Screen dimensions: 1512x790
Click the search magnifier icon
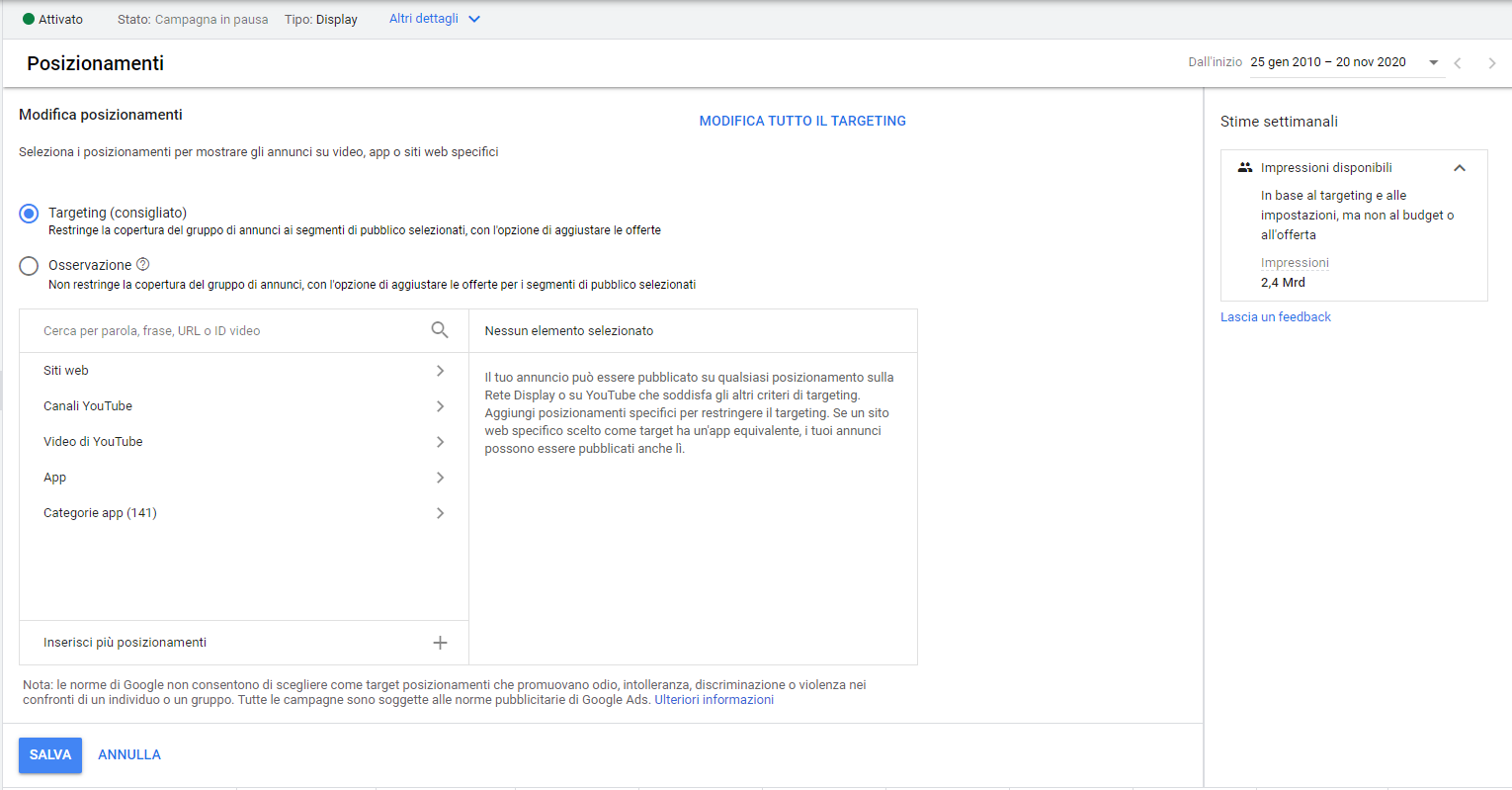pyautogui.click(x=440, y=330)
